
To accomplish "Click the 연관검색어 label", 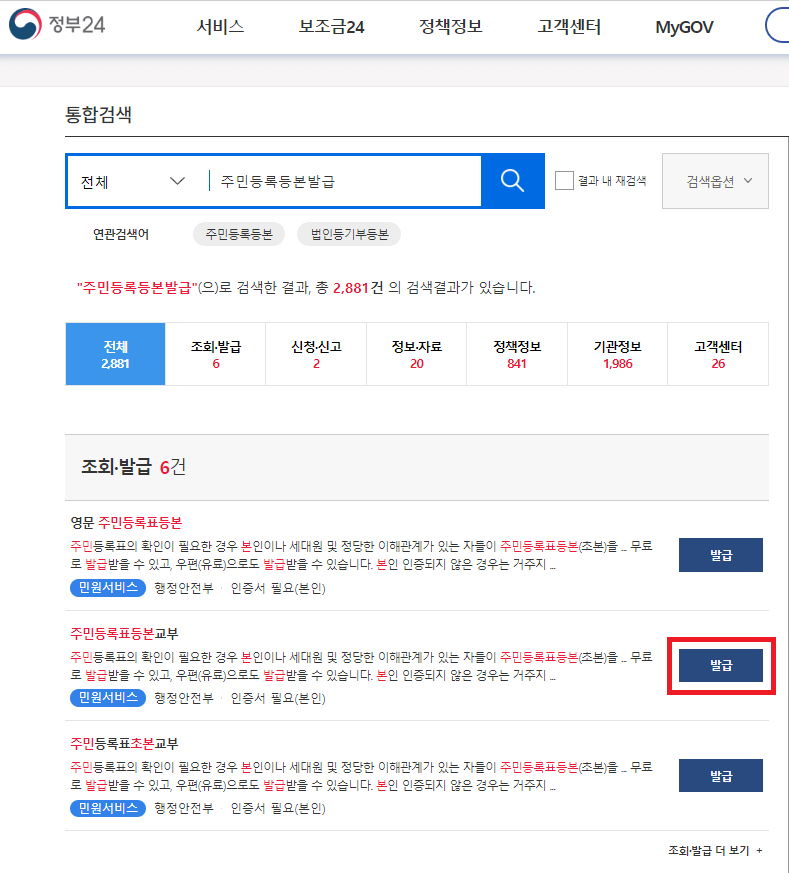I will (121, 234).
